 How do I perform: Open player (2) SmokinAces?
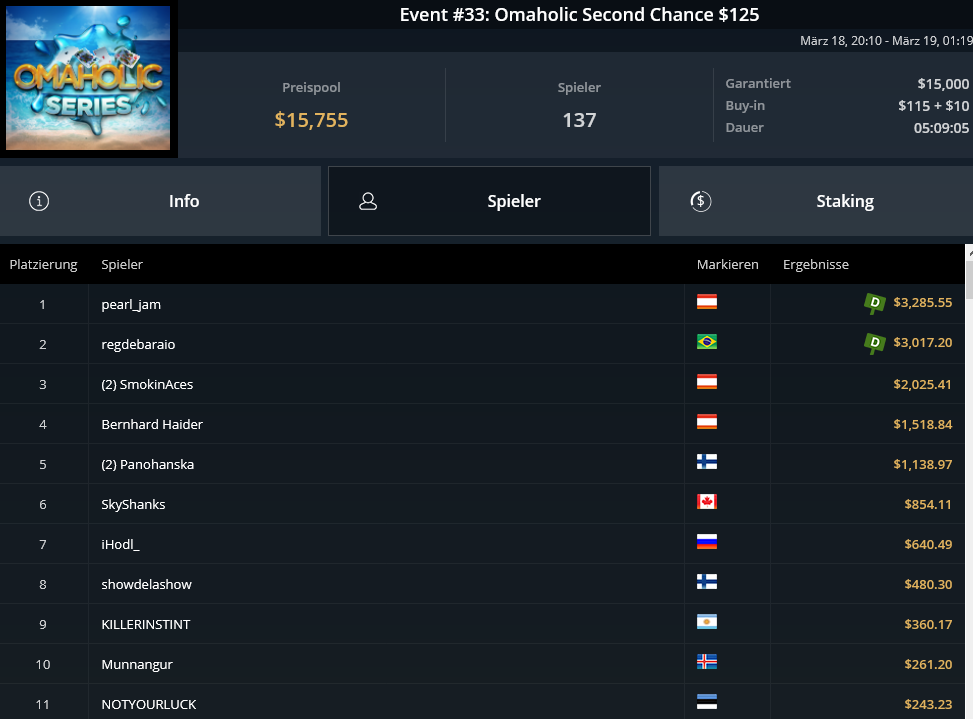147,385
